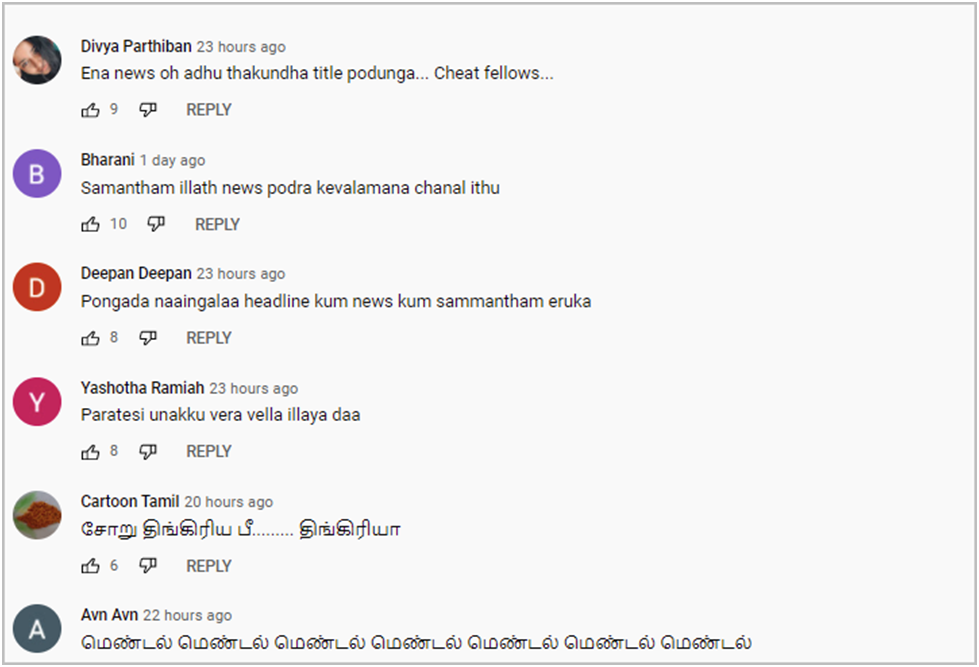This screenshot has height=667, width=979.
Task: Reply to Divya Parthiban's comment
Action: pos(209,110)
